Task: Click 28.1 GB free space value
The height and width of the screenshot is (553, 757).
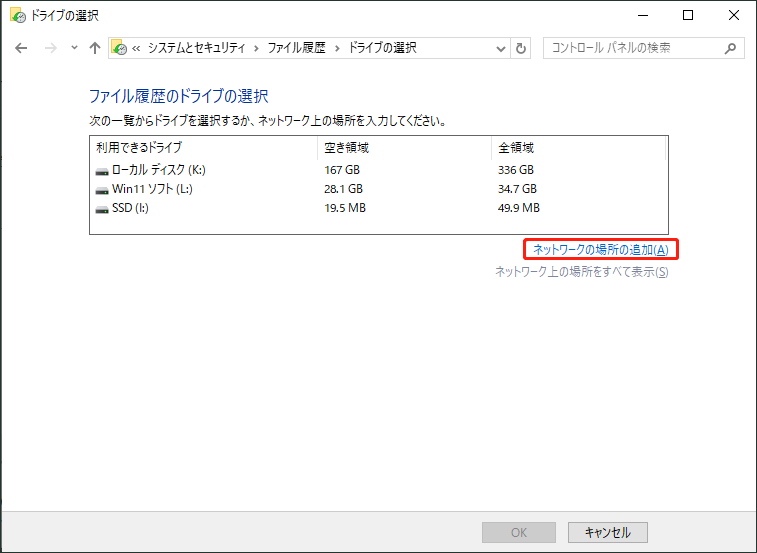Action: (x=343, y=189)
